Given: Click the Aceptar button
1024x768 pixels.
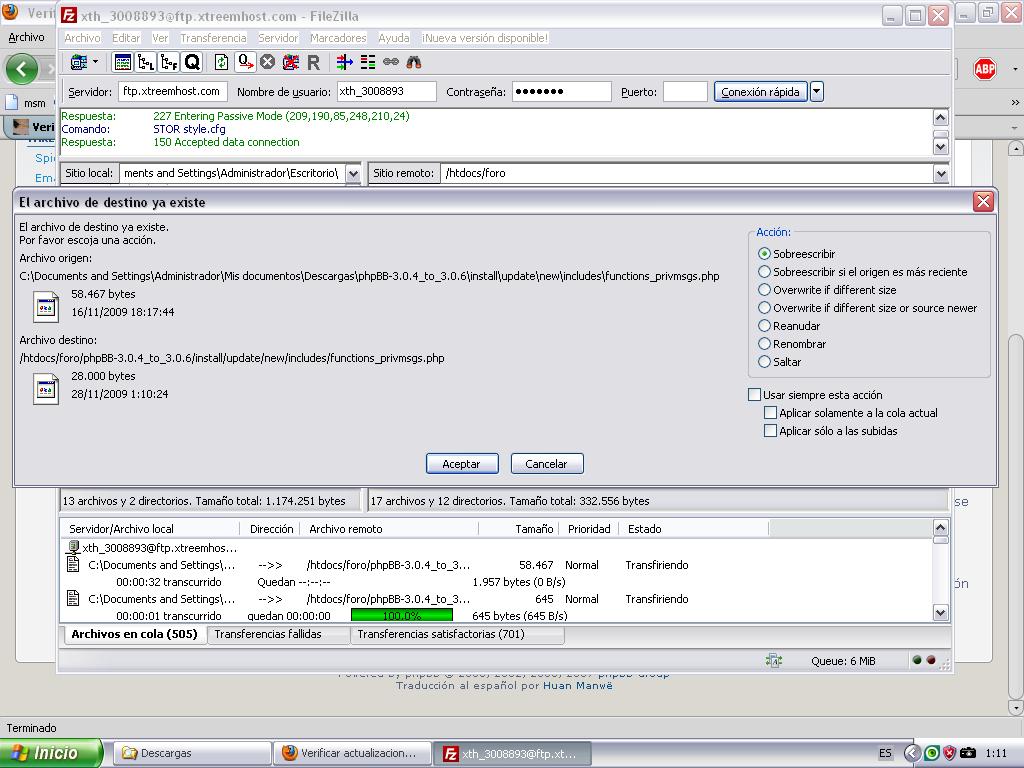Looking at the screenshot, I should pos(462,464).
